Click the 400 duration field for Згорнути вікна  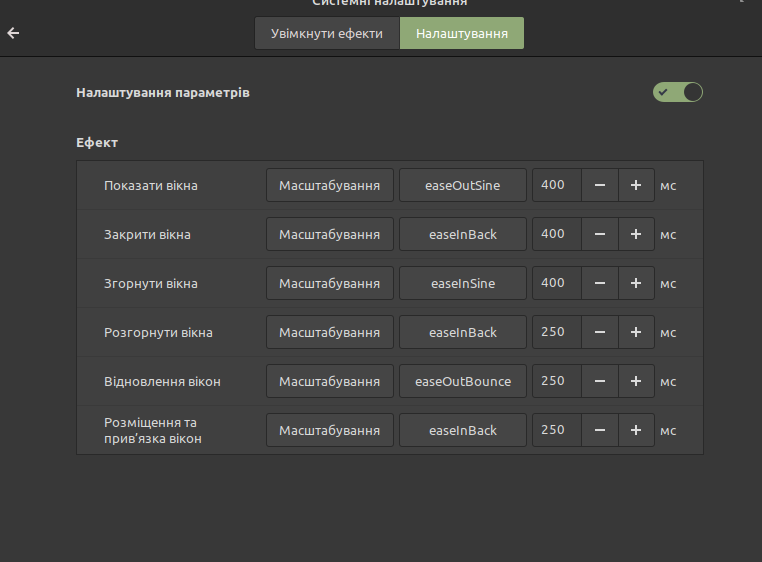click(x=557, y=283)
